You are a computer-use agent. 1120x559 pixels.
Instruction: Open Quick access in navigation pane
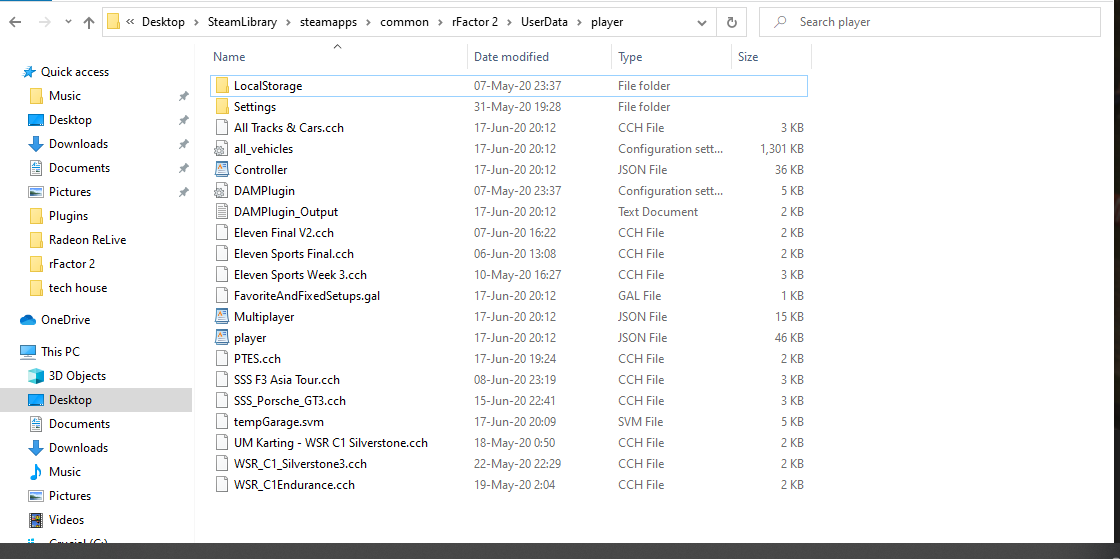click(x=74, y=72)
